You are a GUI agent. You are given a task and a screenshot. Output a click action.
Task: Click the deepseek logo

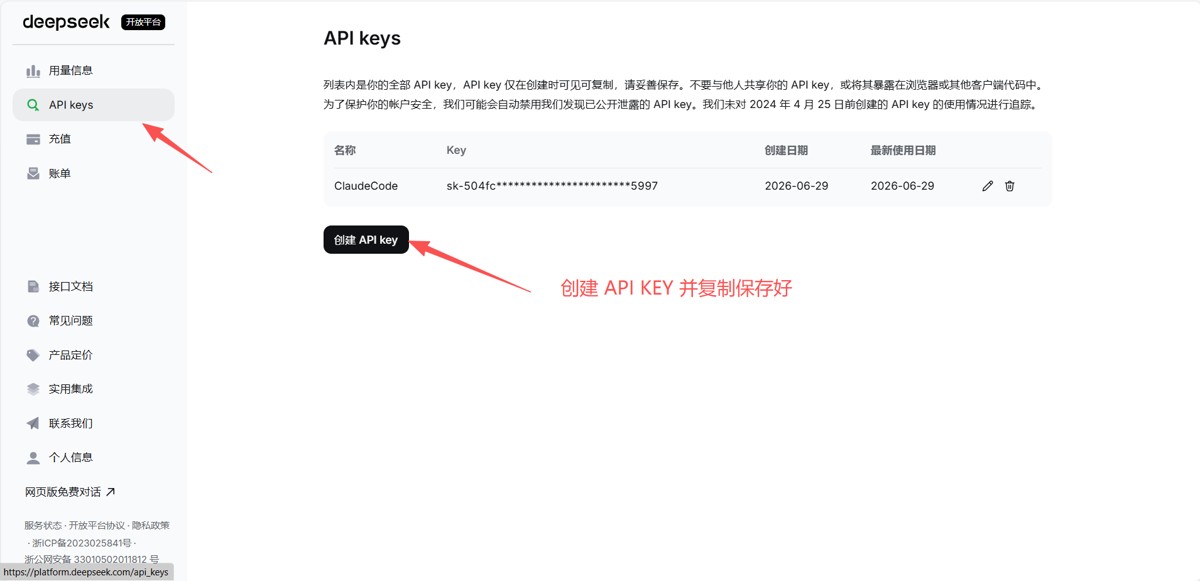pos(66,21)
